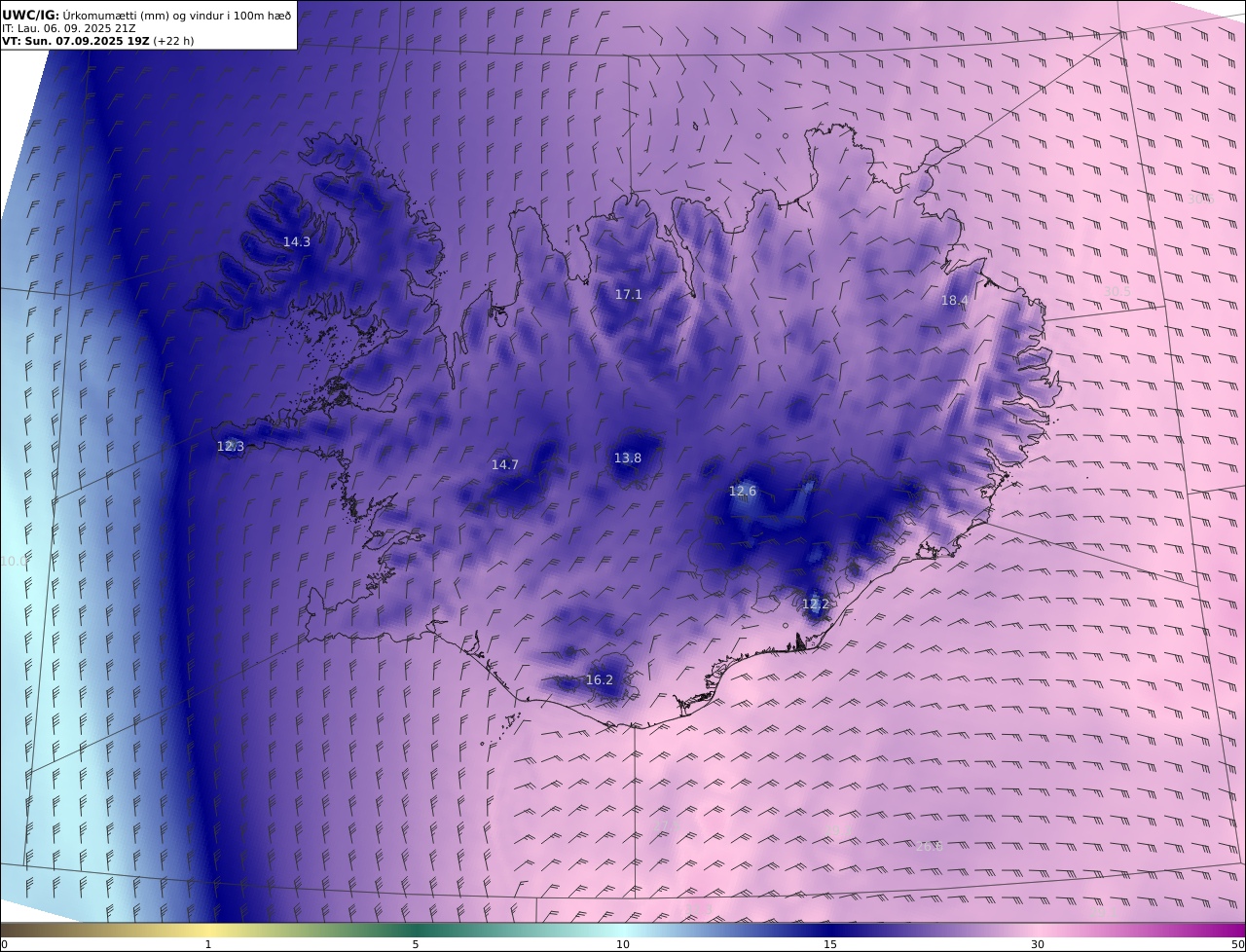Click the VT: Sun. 07.09.2025 19Z line
This screenshot has width=1246, height=952.
[x=76, y=41]
